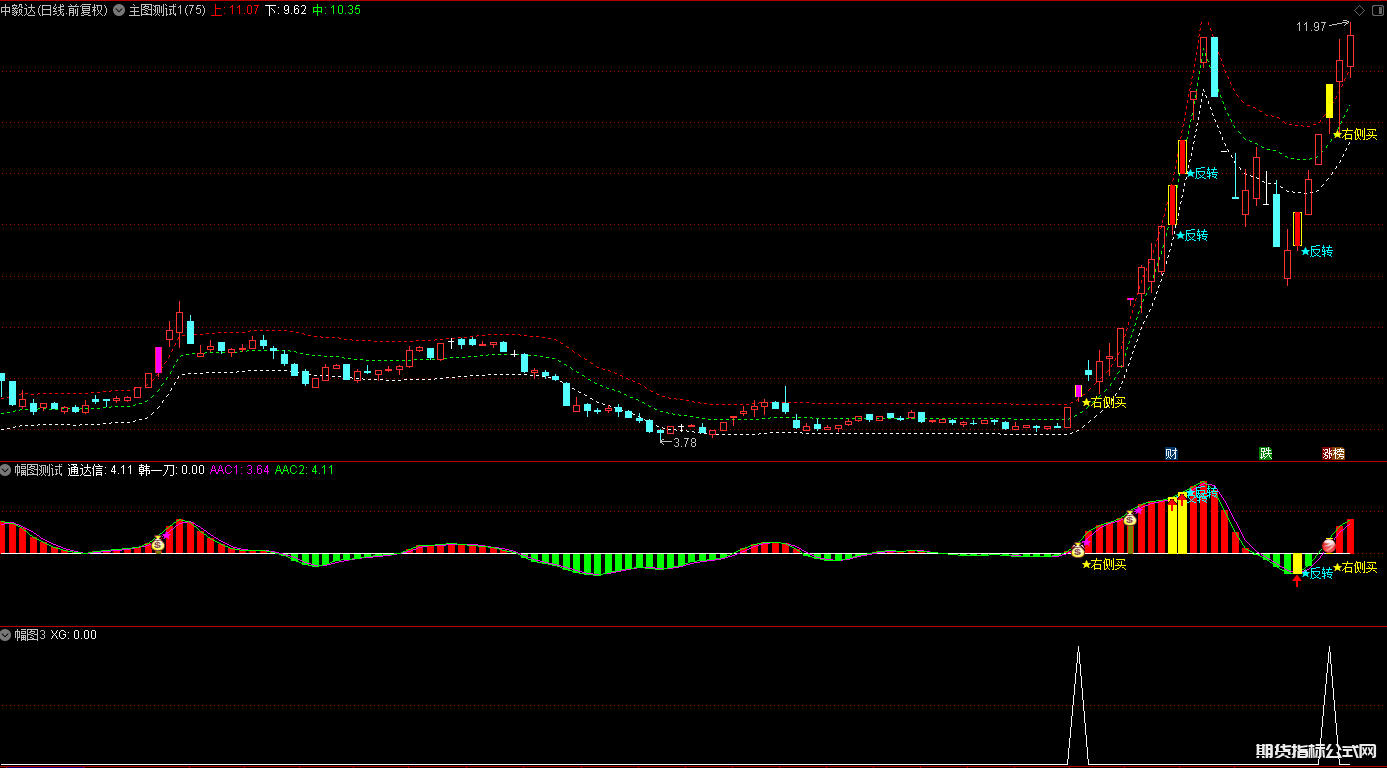Viewport: 1387px width, 768px height.
Task: Click the 通达信: 4.11 value
Action: (x=100, y=470)
